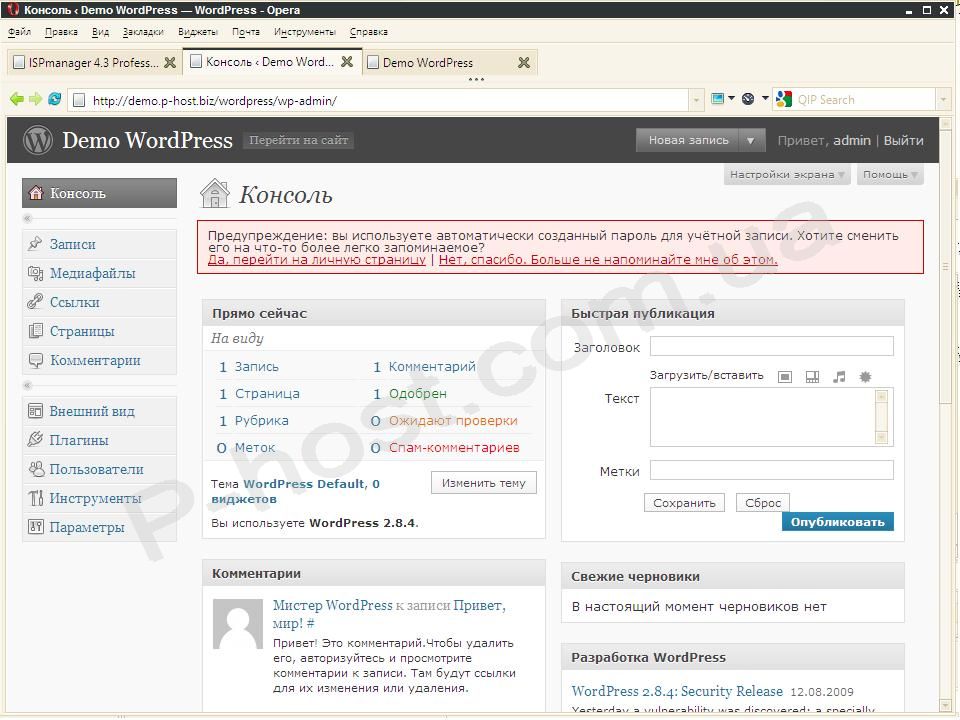The image size is (960, 720).
Task: Open the address bar history dropdown
Action: point(696,100)
